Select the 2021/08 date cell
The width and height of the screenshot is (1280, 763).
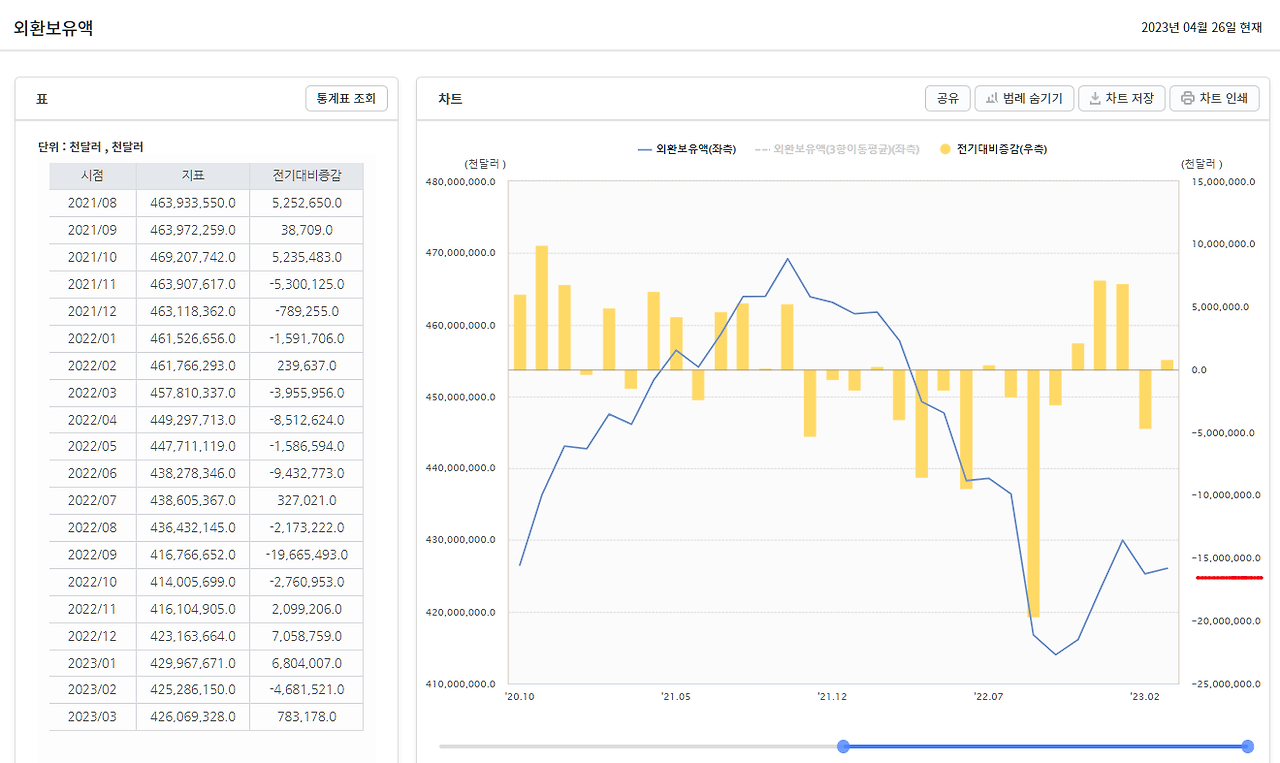coord(93,203)
